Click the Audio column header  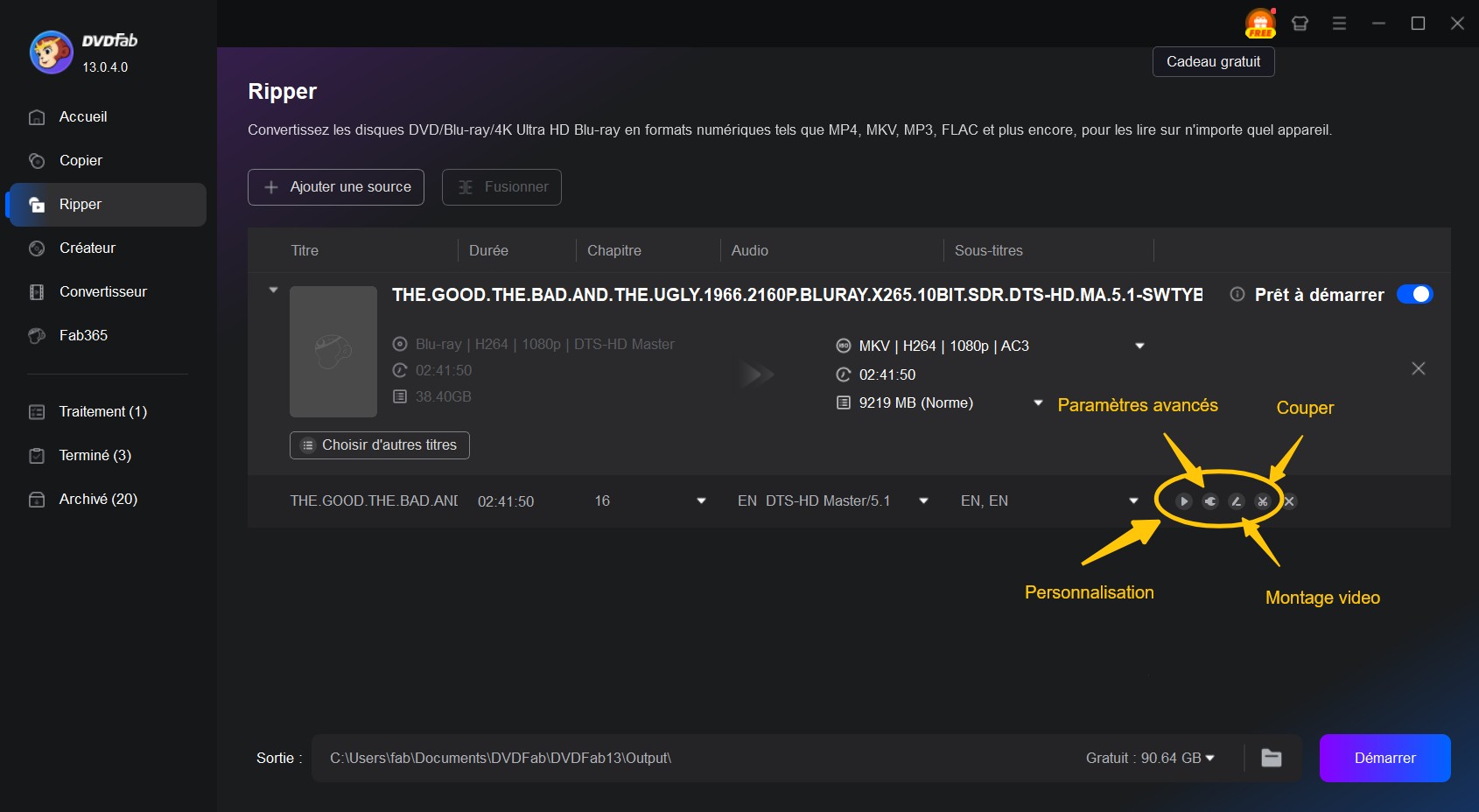pyautogui.click(x=750, y=251)
